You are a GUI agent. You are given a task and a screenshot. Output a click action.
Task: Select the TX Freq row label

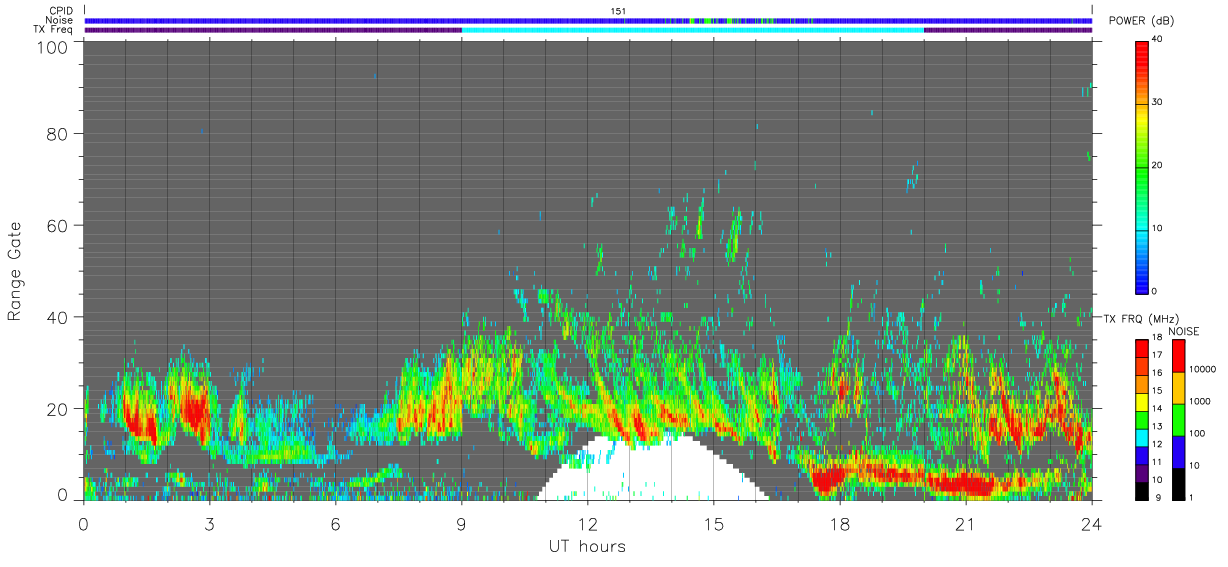coord(53,30)
